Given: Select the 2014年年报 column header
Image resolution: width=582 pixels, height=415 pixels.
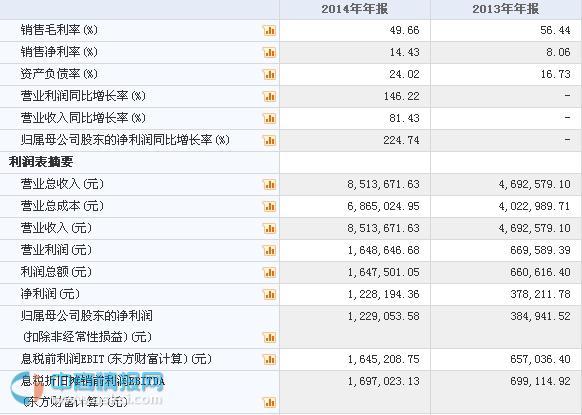Looking at the screenshot, I should click(355, 9).
